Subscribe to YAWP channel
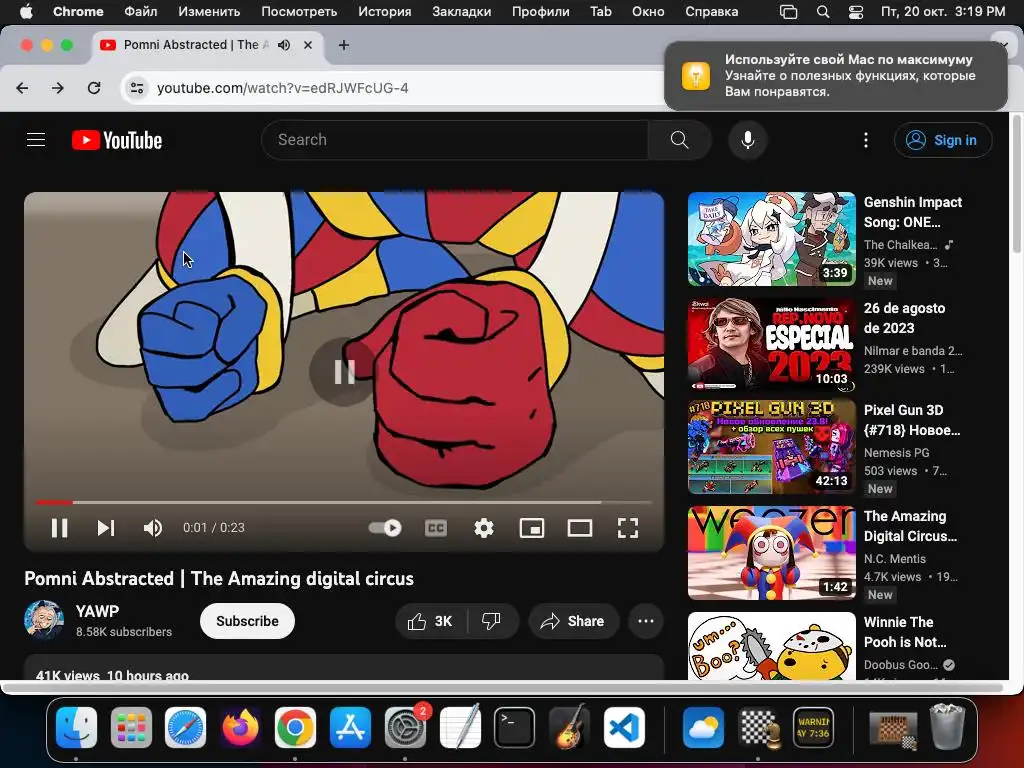 point(247,621)
